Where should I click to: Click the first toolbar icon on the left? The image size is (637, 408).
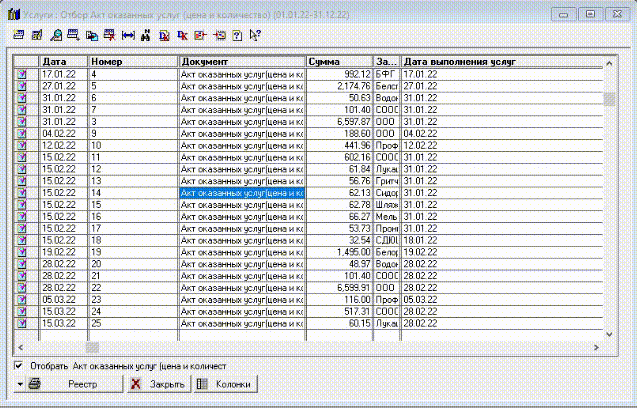(19, 35)
